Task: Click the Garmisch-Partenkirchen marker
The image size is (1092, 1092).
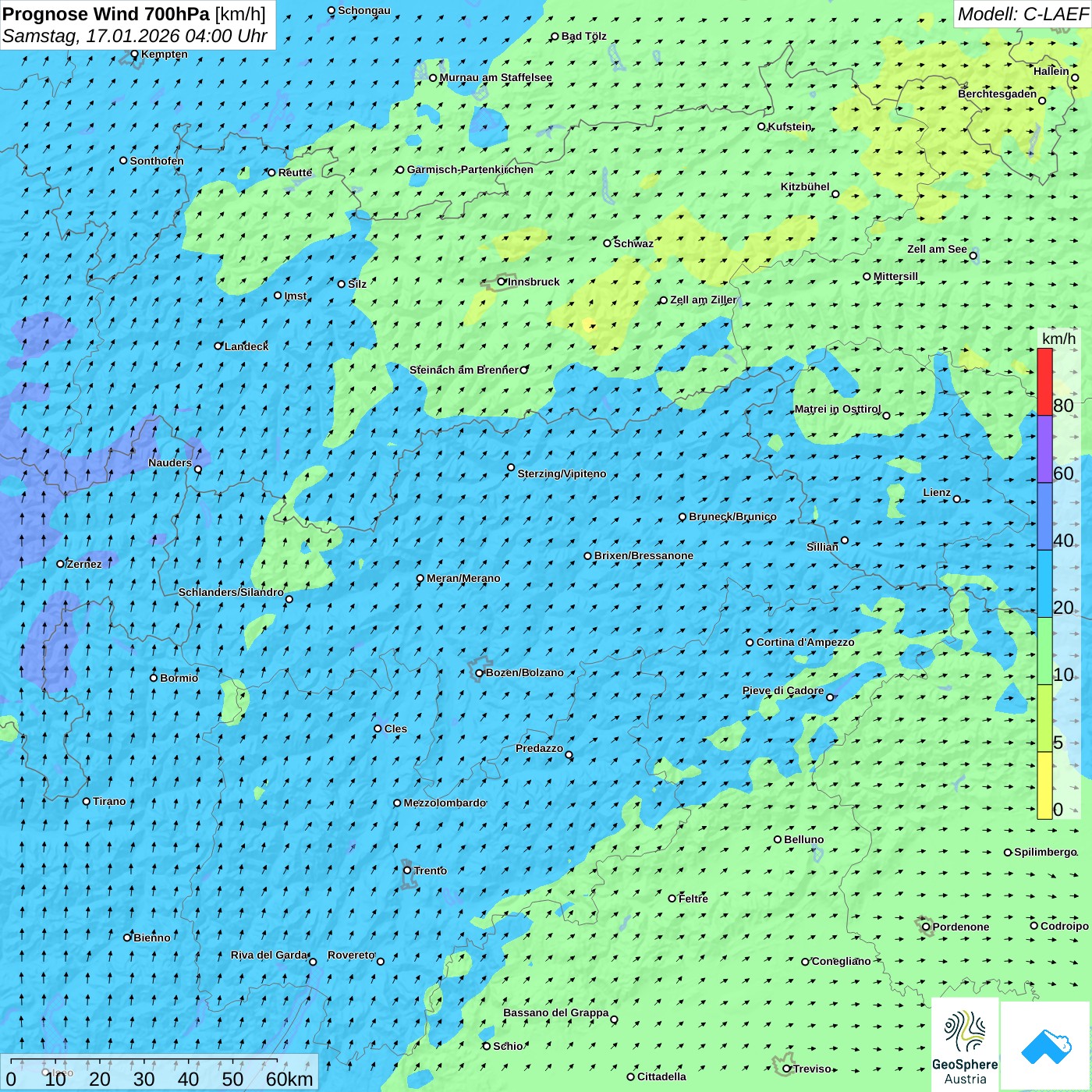Action: click(x=400, y=170)
